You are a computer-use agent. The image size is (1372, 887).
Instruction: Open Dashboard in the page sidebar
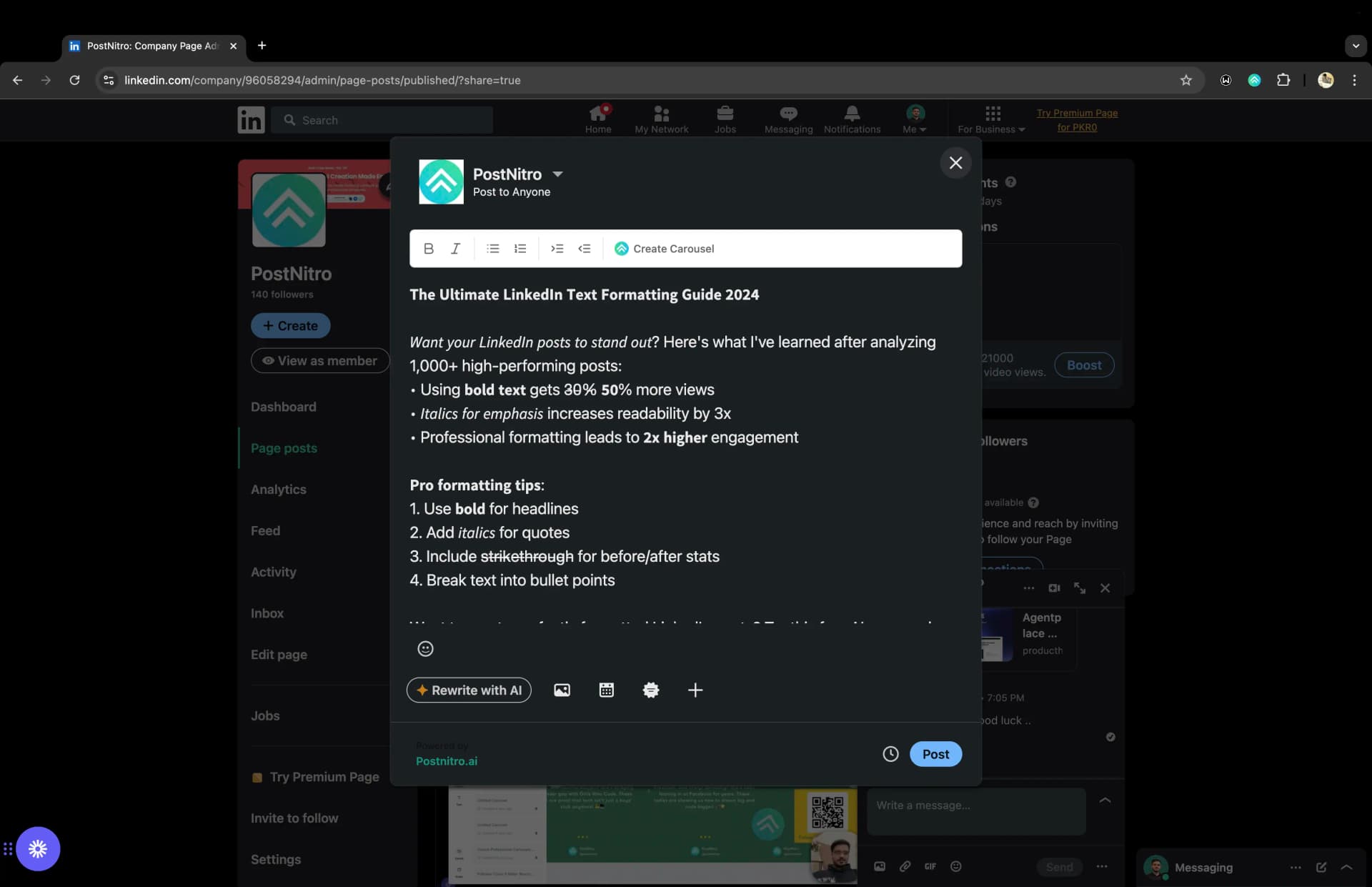tap(283, 407)
